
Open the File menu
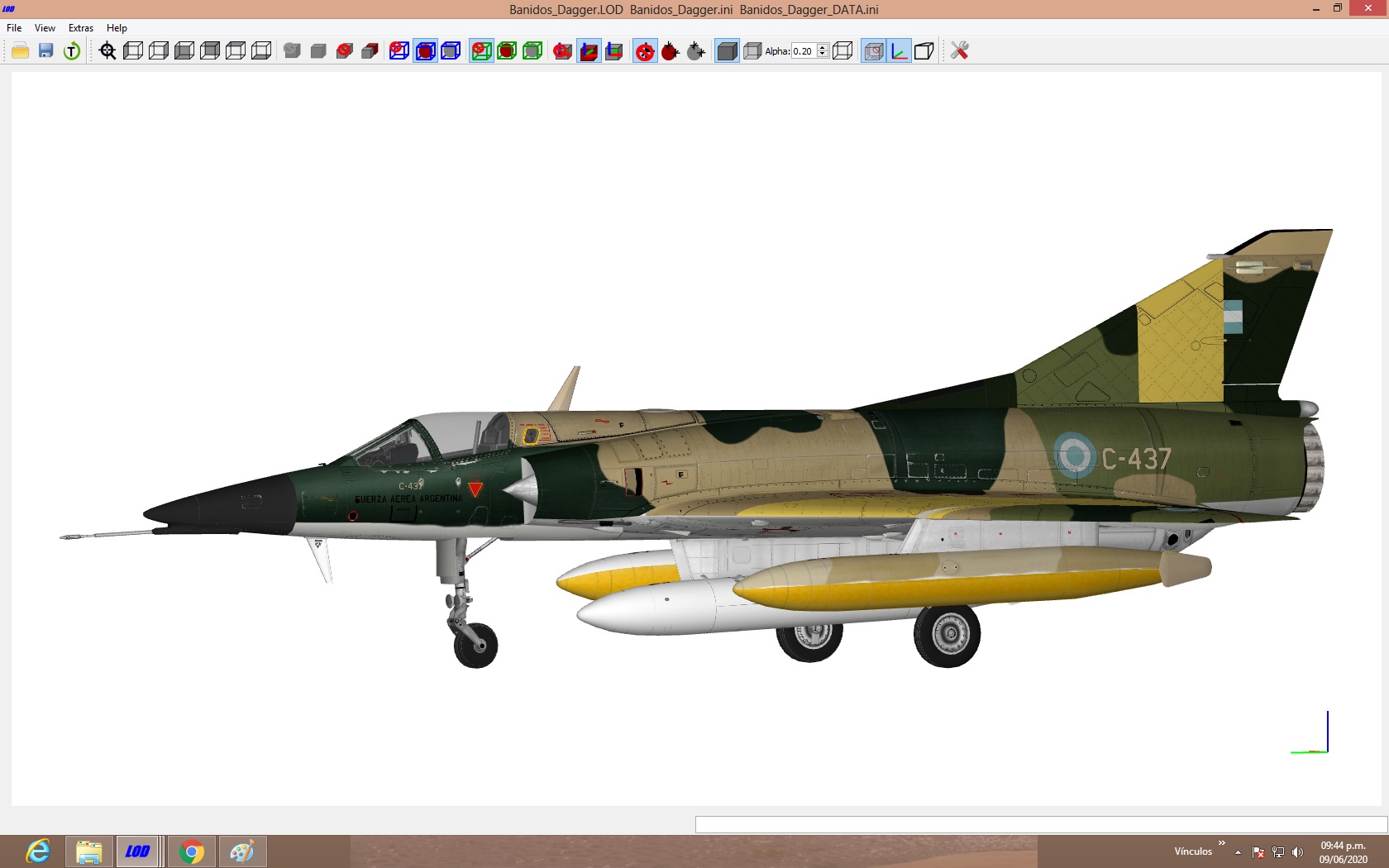click(14, 28)
